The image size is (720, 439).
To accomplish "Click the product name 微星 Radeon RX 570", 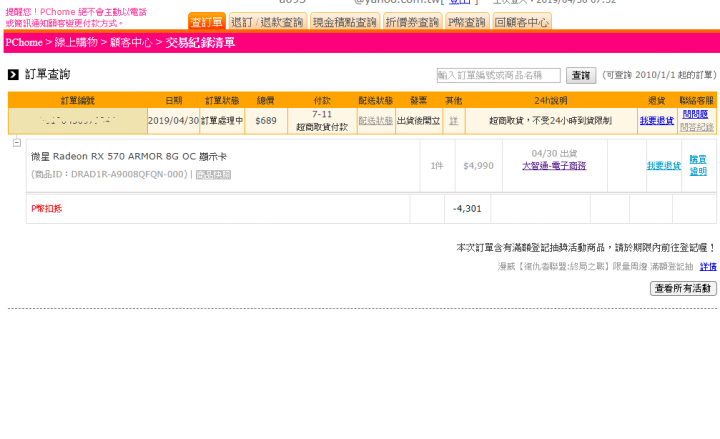I will (x=129, y=157).
